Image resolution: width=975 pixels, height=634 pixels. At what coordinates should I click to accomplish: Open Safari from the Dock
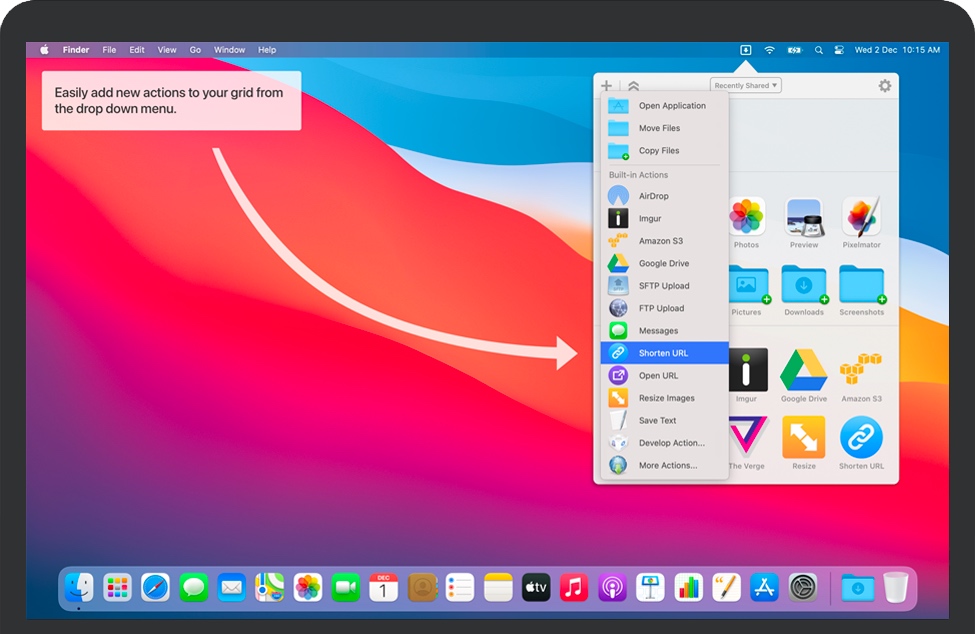click(x=155, y=587)
